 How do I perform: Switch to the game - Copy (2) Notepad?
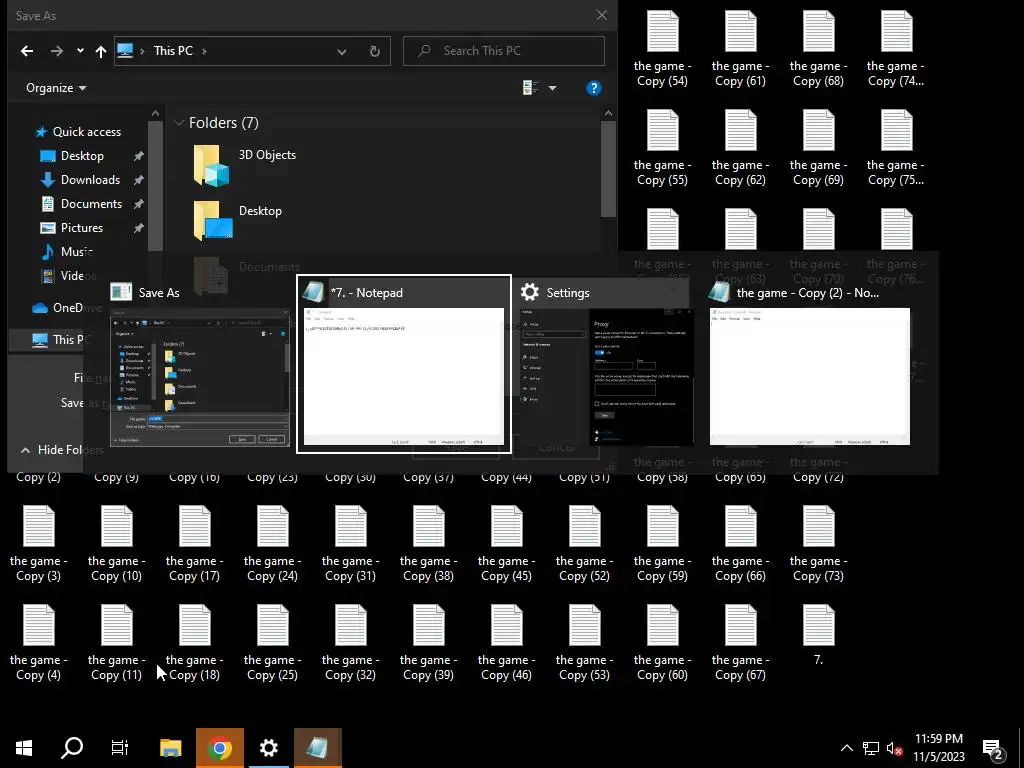810,364
